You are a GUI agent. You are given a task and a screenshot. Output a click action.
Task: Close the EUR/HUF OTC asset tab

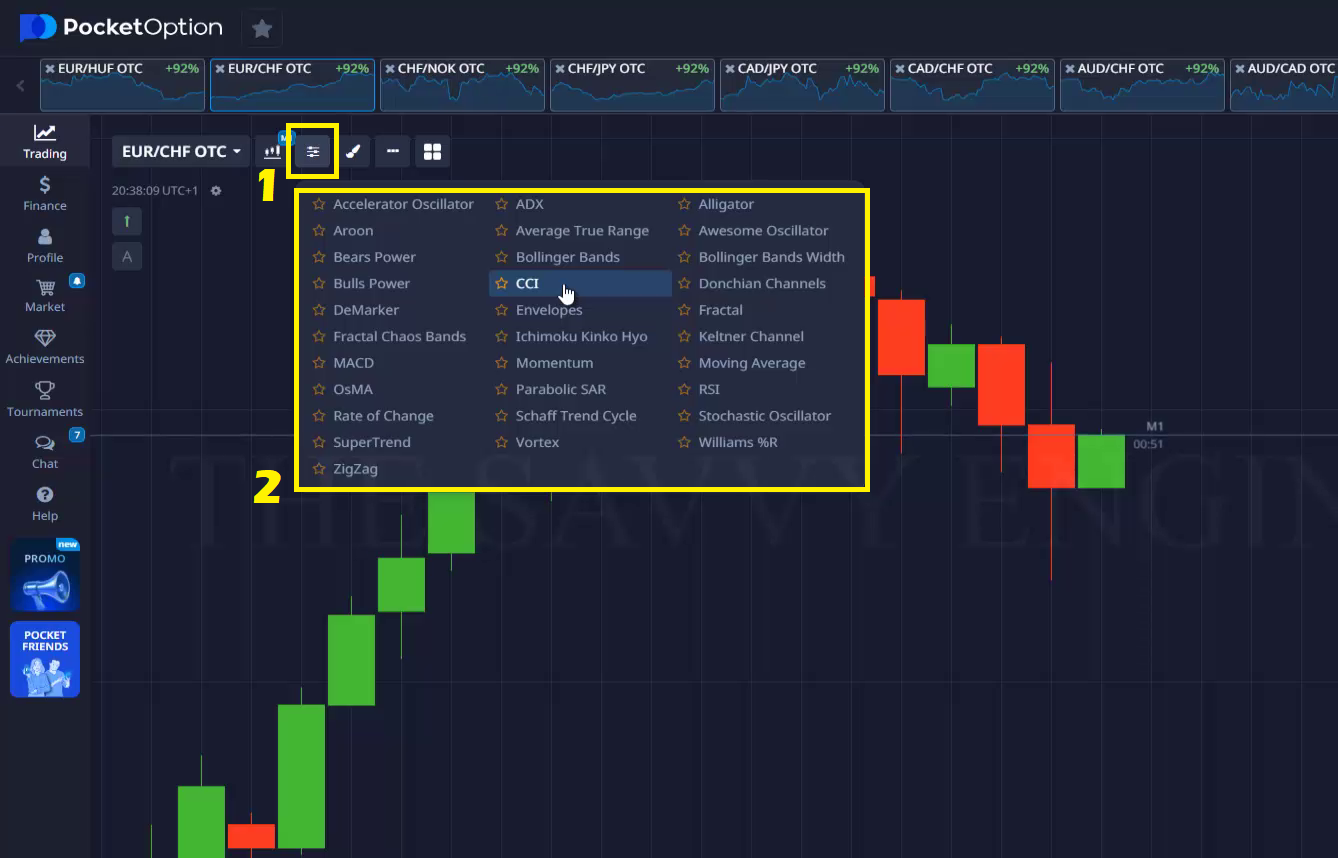click(50, 69)
